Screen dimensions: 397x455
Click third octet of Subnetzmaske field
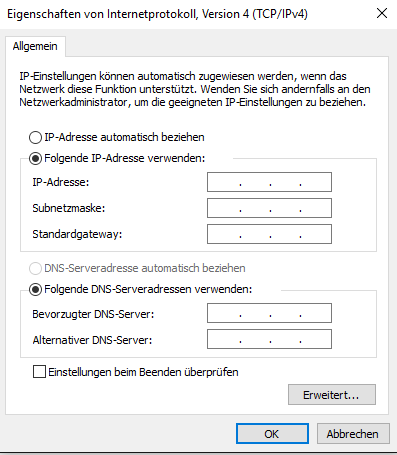click(x=285, y=208)
